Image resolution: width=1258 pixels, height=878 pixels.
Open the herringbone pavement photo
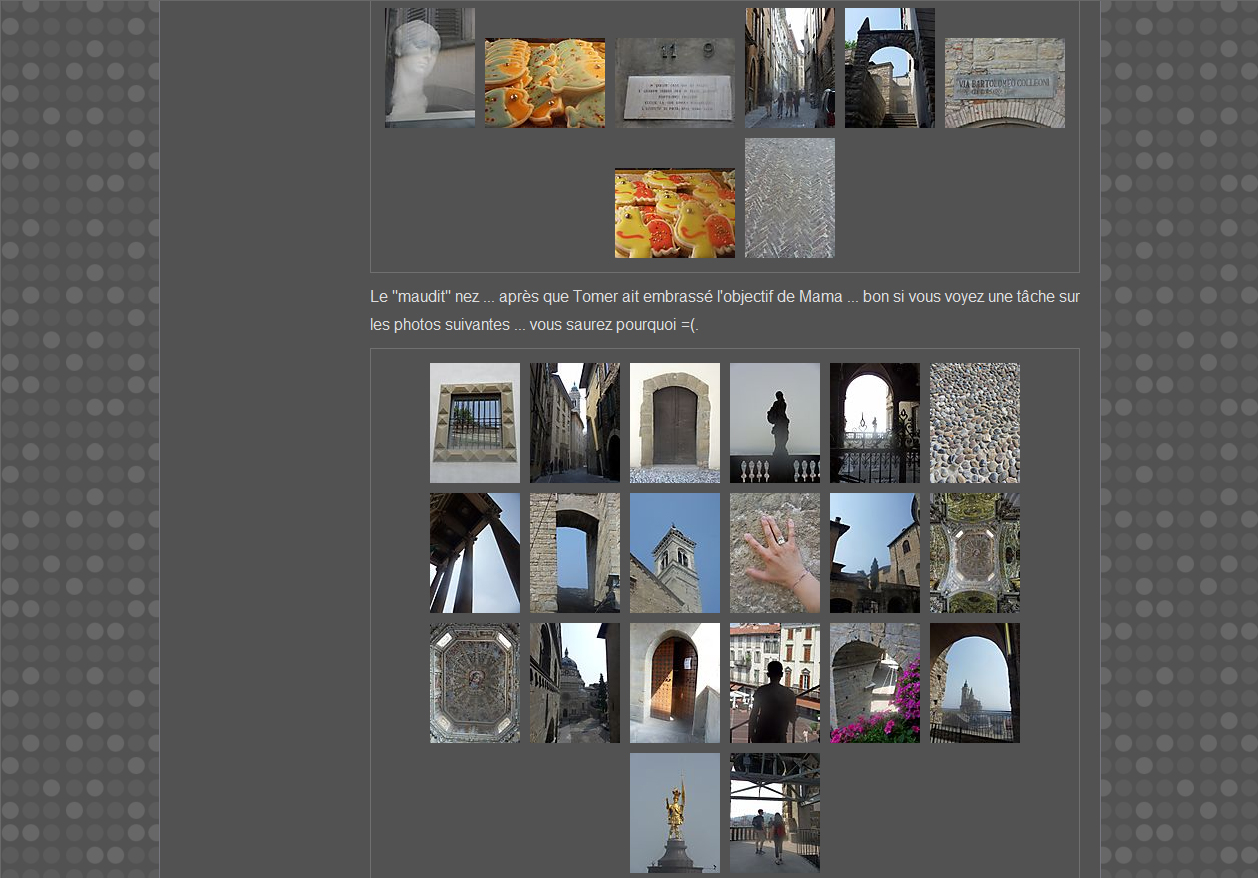pyautogui.click(x=789, y=198)
